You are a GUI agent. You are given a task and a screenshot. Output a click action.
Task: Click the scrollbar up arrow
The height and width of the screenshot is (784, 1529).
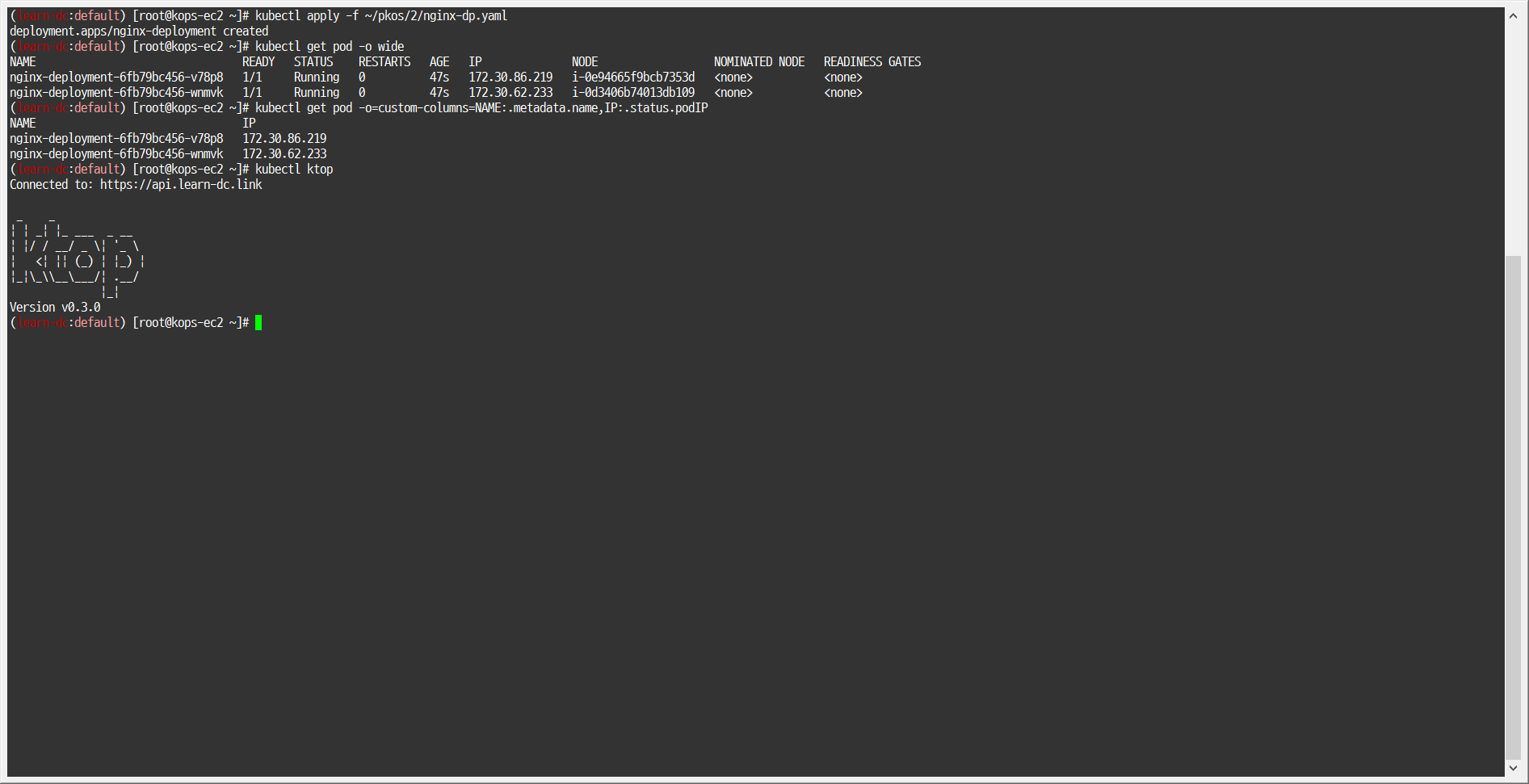(1514, 14)
